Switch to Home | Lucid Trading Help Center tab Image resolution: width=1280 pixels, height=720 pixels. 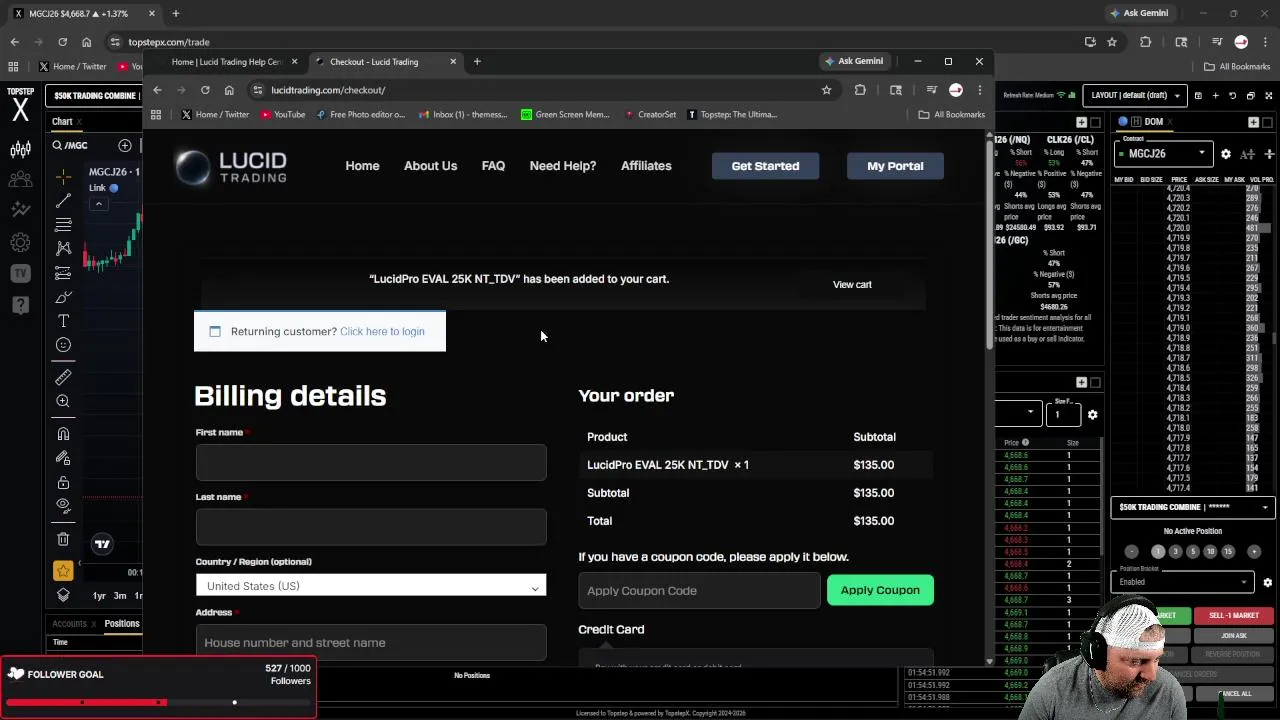tap(227, 62)
